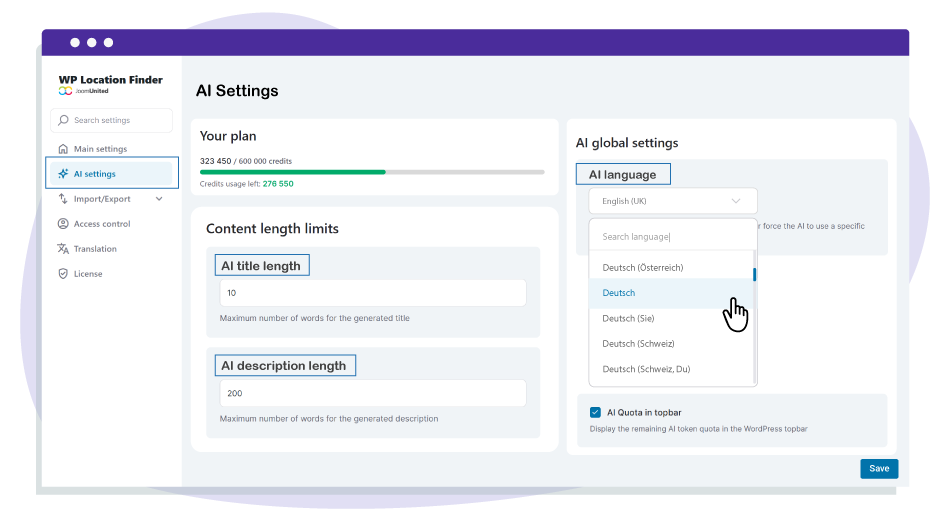Open the English (UK) language dropdown

coord(672,201)
